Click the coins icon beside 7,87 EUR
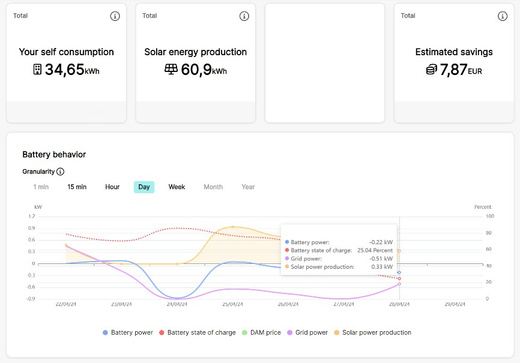The height and width of the screenshot is (363, 520). (x=431, y=70)
